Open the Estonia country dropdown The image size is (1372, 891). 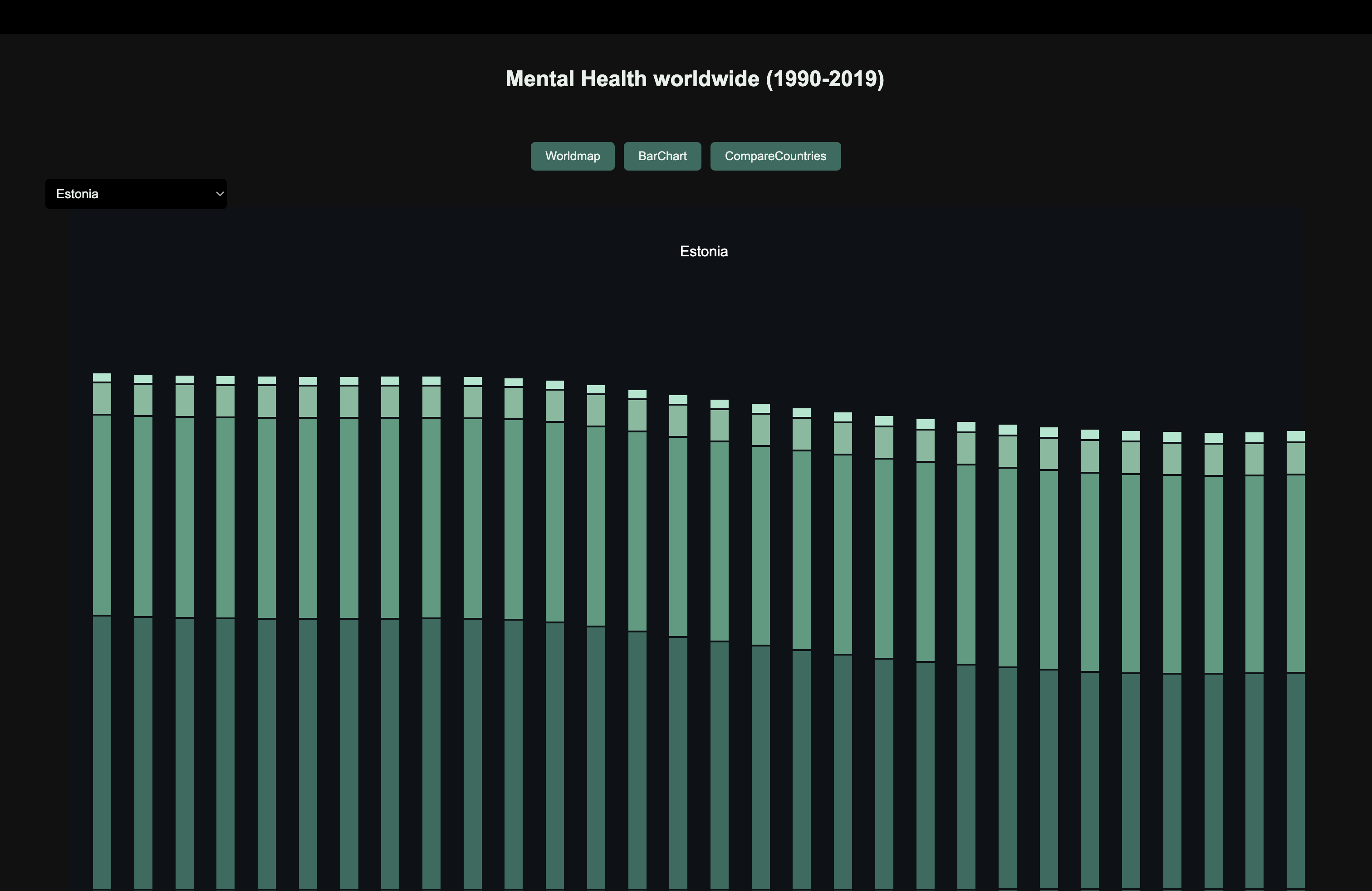(136, 194)
